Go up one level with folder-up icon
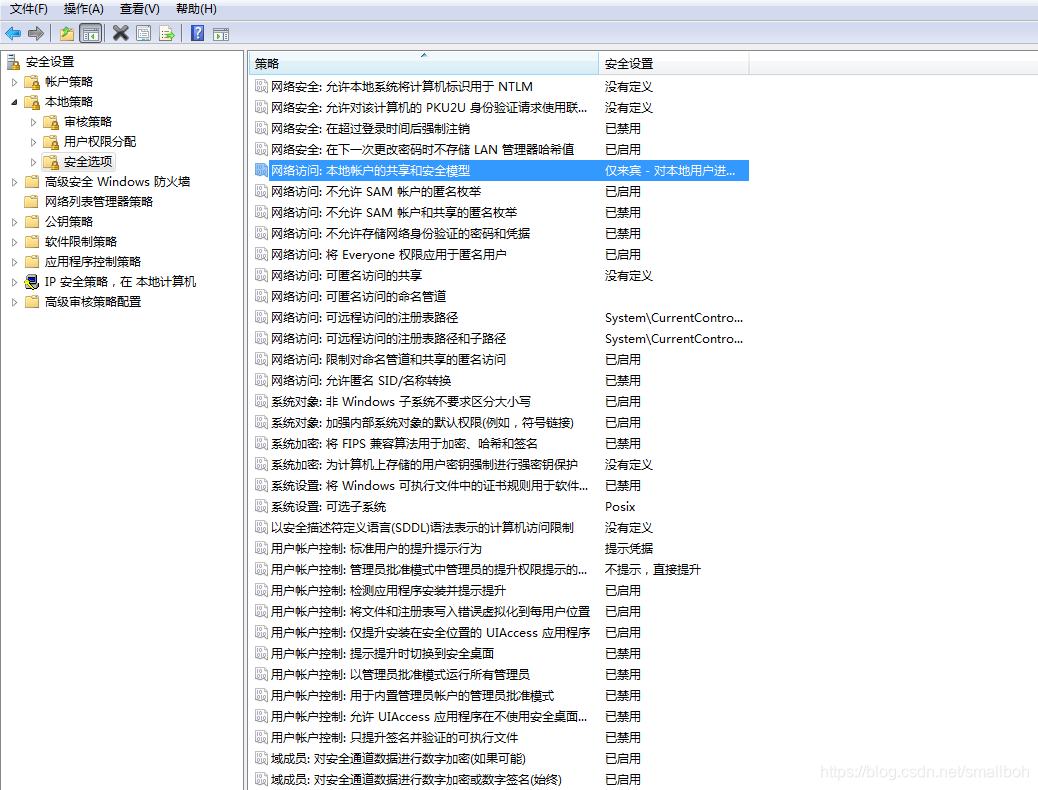The image size is (1038, 790). point(67,33)
